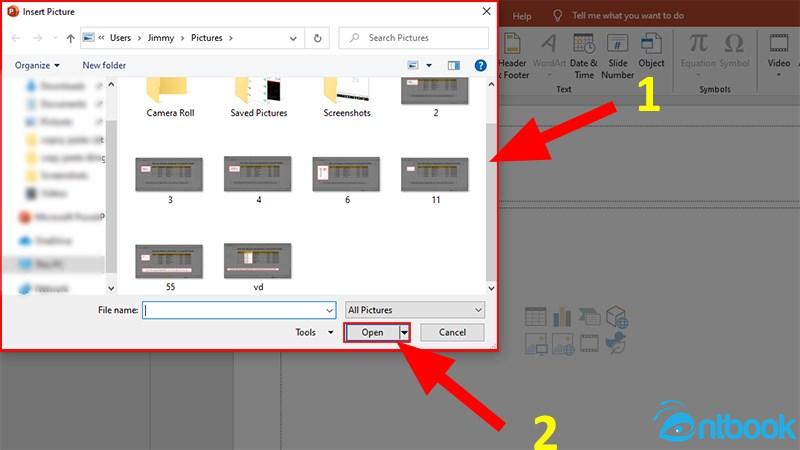Click the New folder button
The width and height of the screenshot is (800, 450).
(104, 65)
